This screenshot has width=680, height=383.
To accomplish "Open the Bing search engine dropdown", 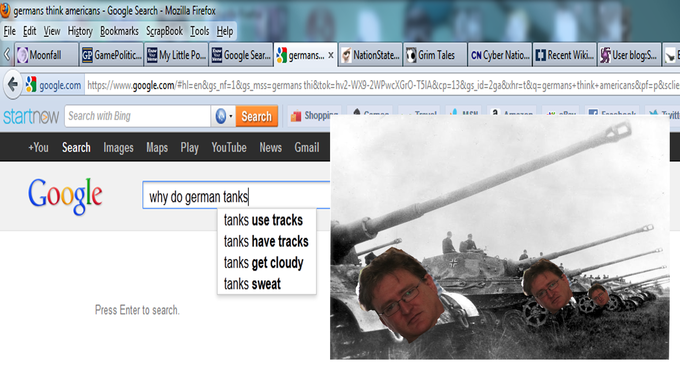I will (224, 116).
